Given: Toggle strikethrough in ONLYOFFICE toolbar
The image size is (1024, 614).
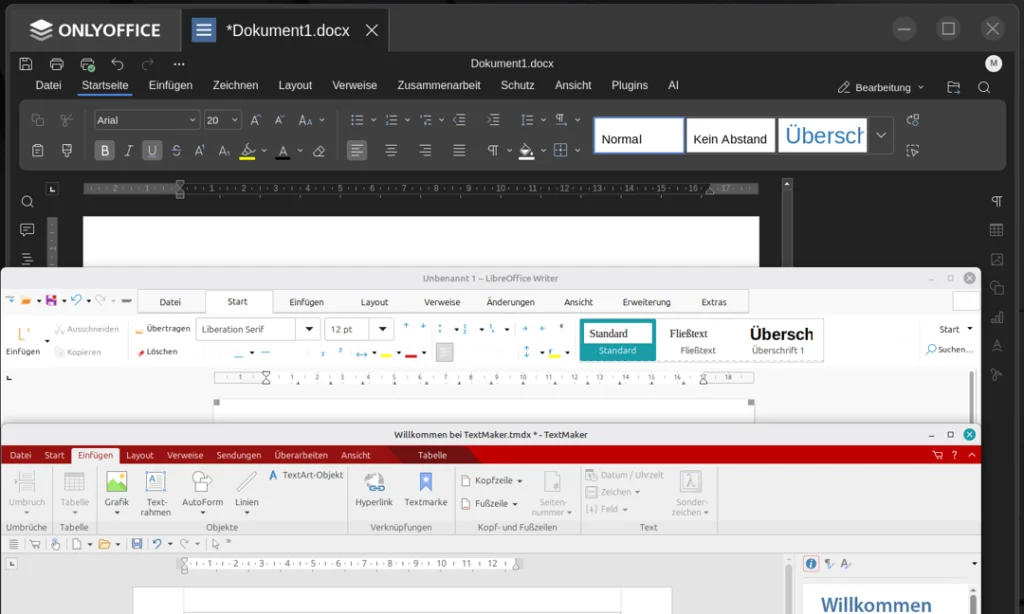Looking at the screenshot, I should coord(176,151).
